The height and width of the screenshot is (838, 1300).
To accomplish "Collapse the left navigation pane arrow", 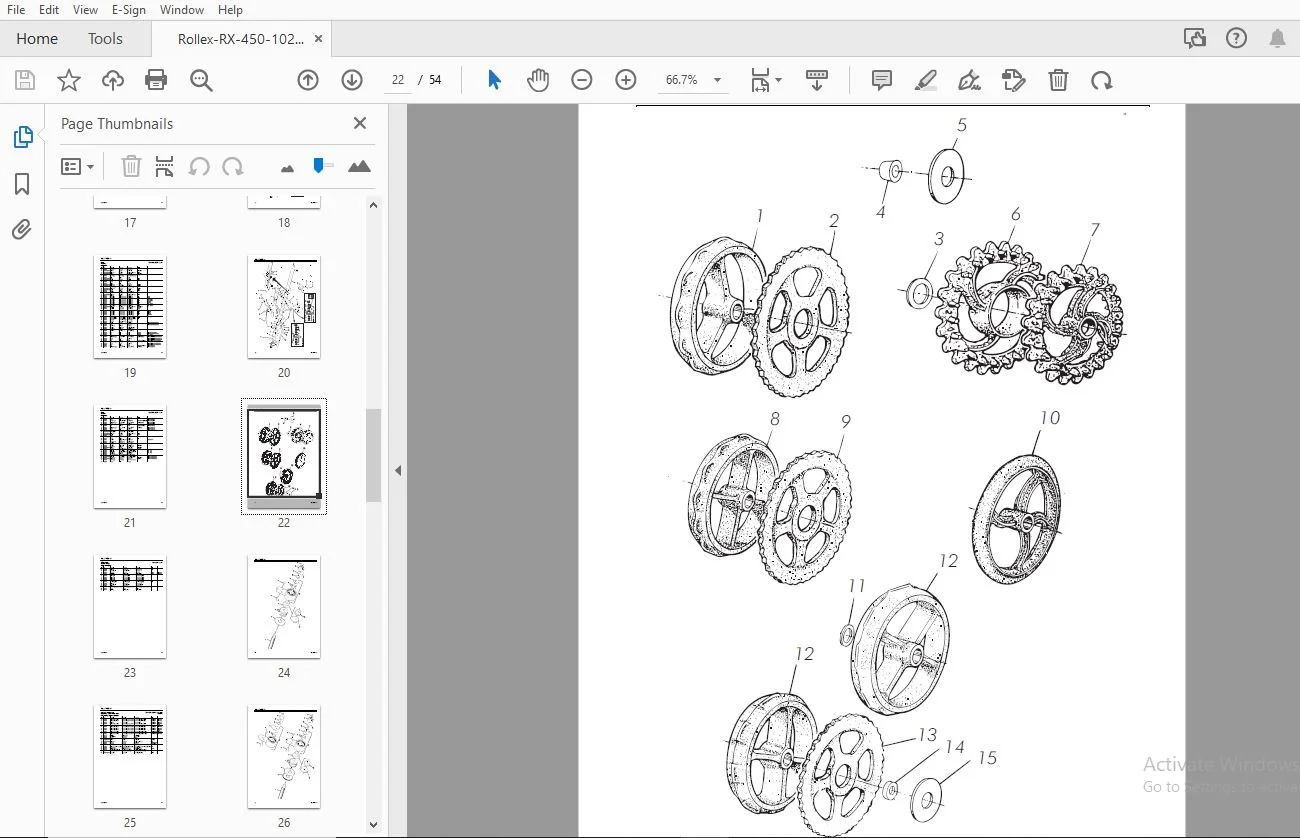I will (398, 470).
